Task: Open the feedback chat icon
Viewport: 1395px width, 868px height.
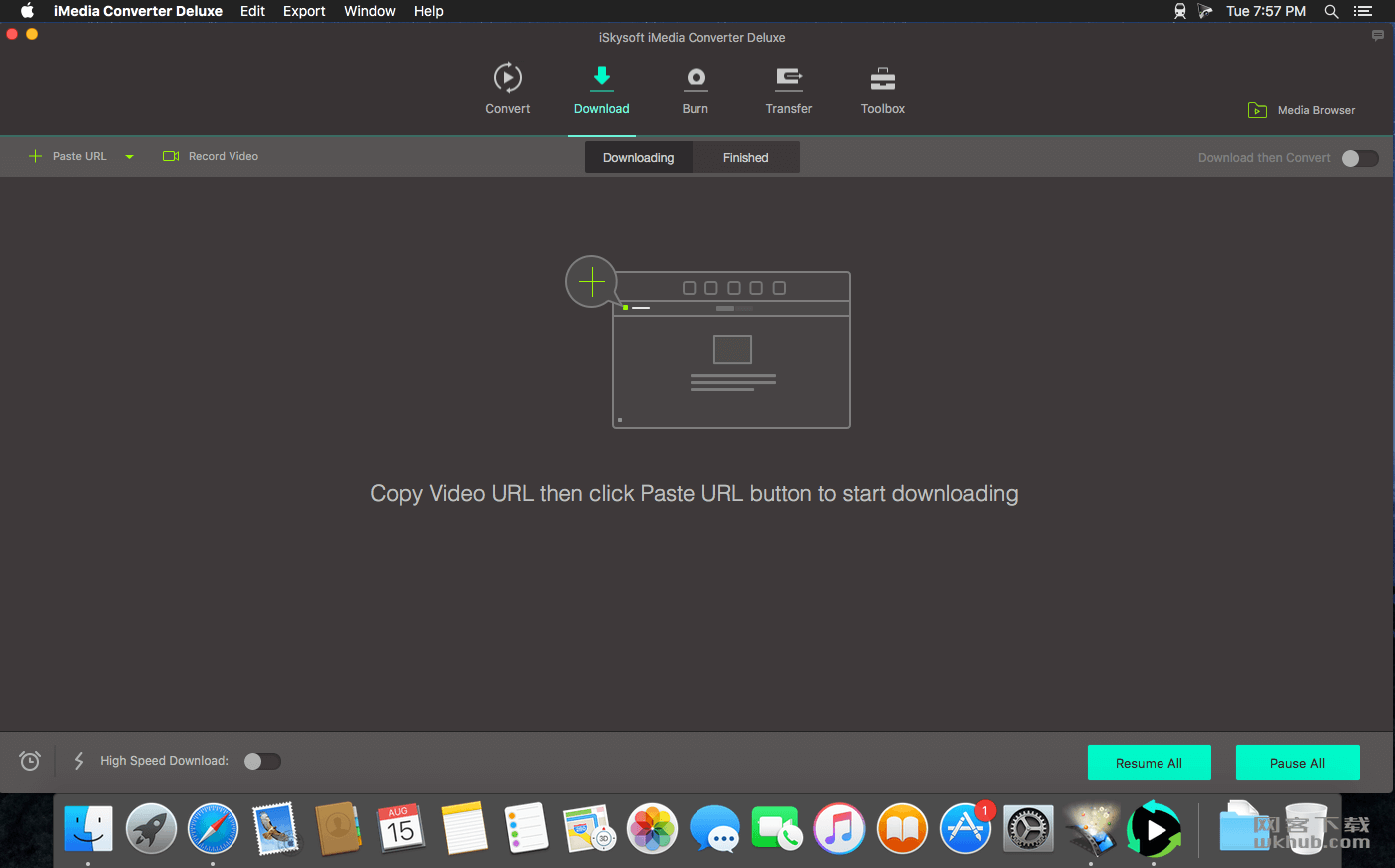Action: 1378,35
